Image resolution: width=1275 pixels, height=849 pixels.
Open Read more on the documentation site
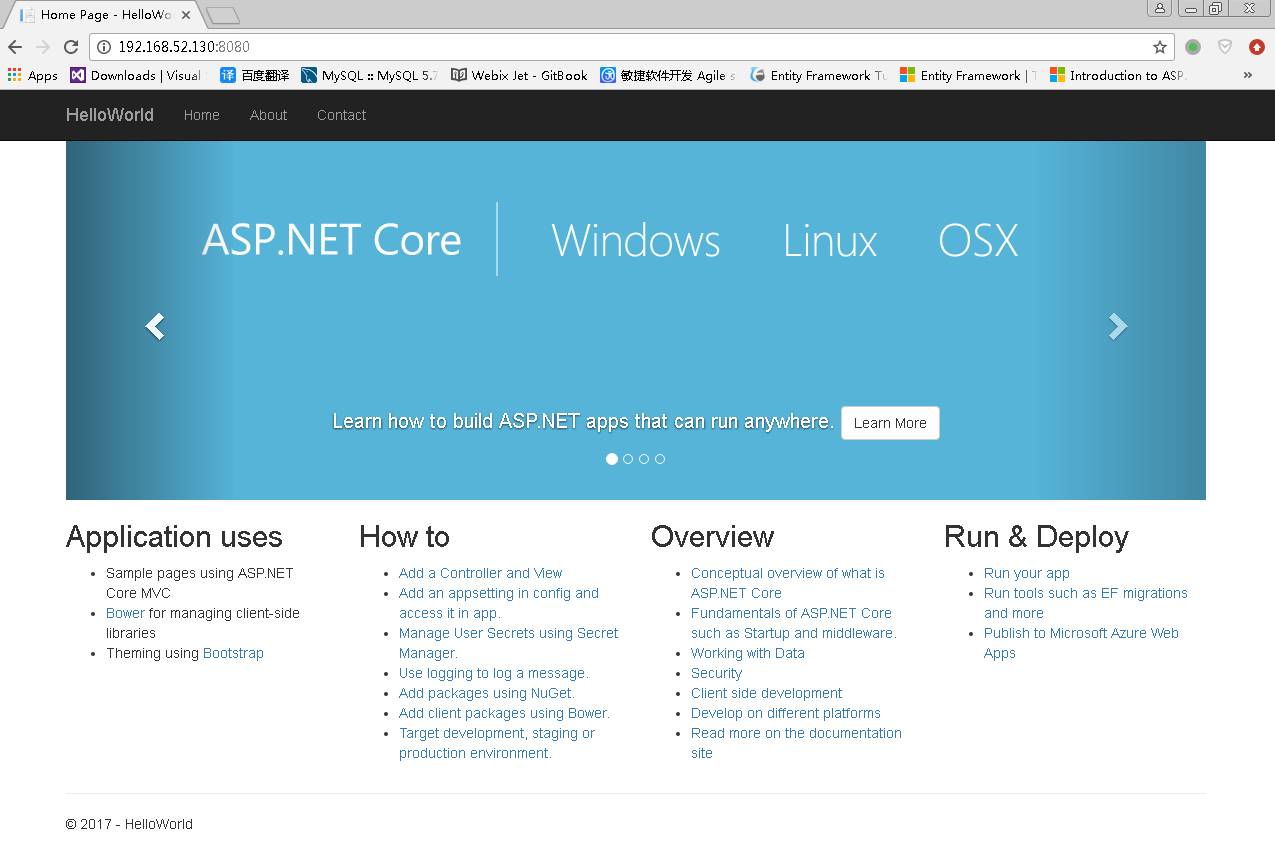[796, 743]
